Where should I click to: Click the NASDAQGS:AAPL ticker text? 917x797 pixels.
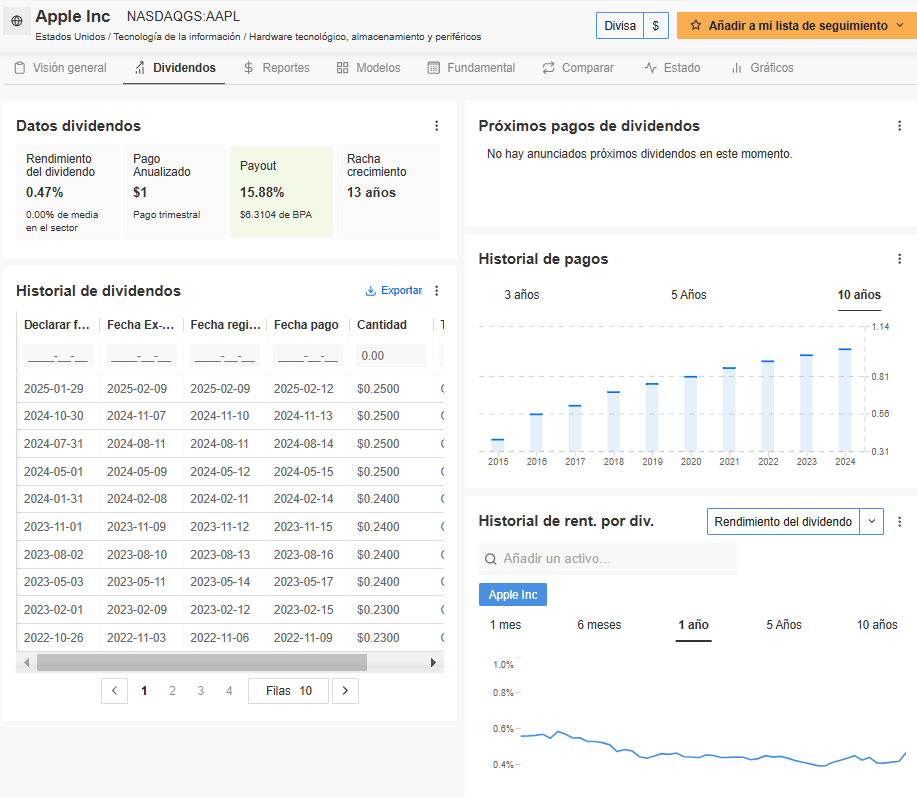183,16
